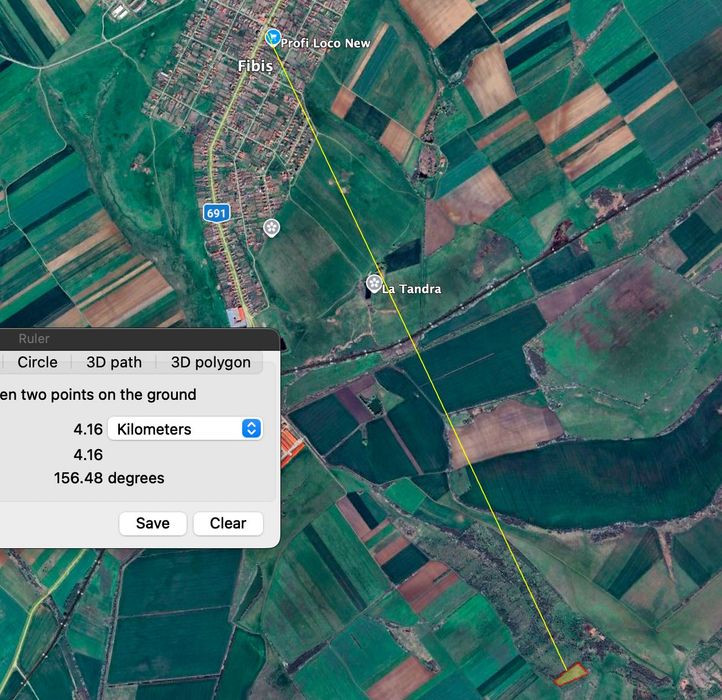Switch to the 3D path tab
The width and height of the screenshot is (722, 700).
tap(114, 362)
